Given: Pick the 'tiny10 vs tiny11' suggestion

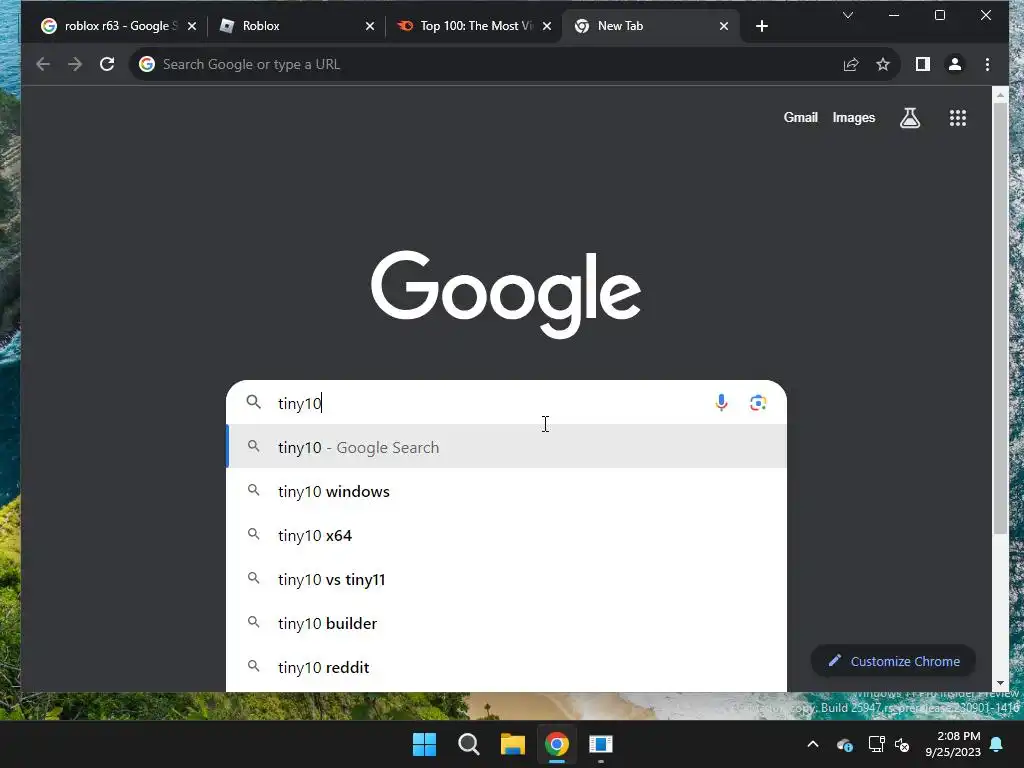Looking at the screenshot, I should [x=507, y=579].
